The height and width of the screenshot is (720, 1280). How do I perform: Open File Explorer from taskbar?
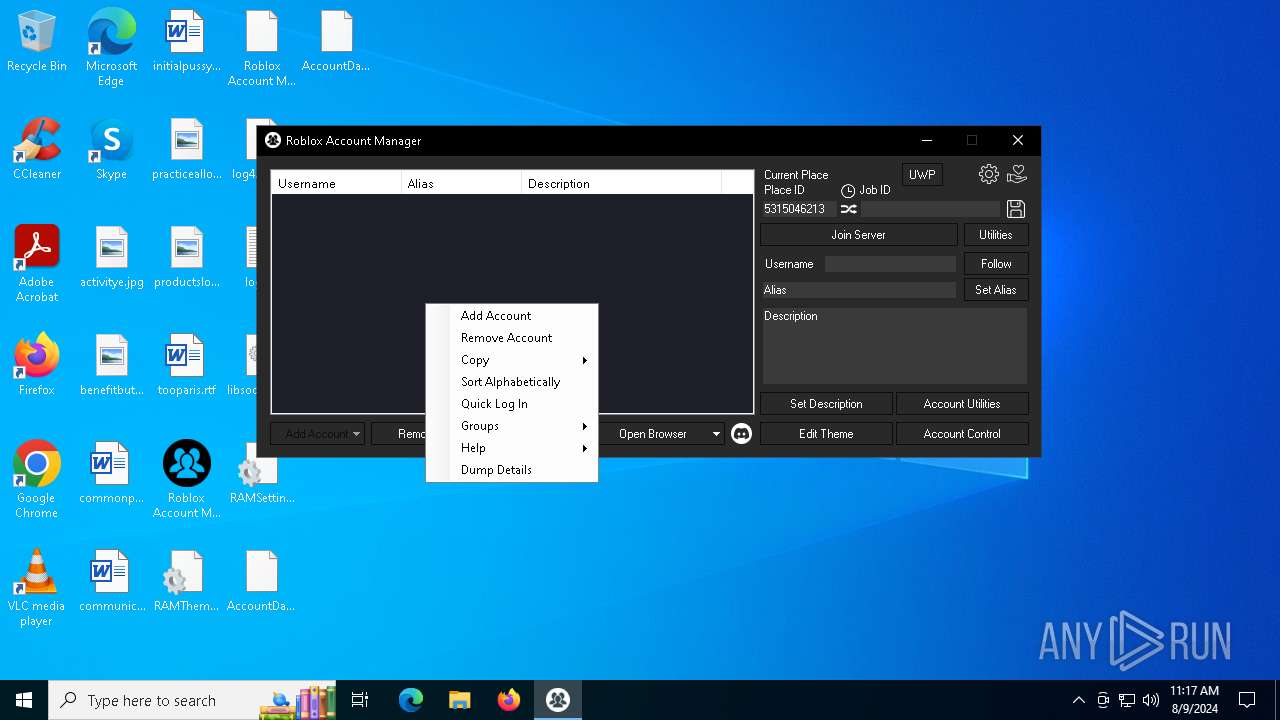click(x=460, y=700)
